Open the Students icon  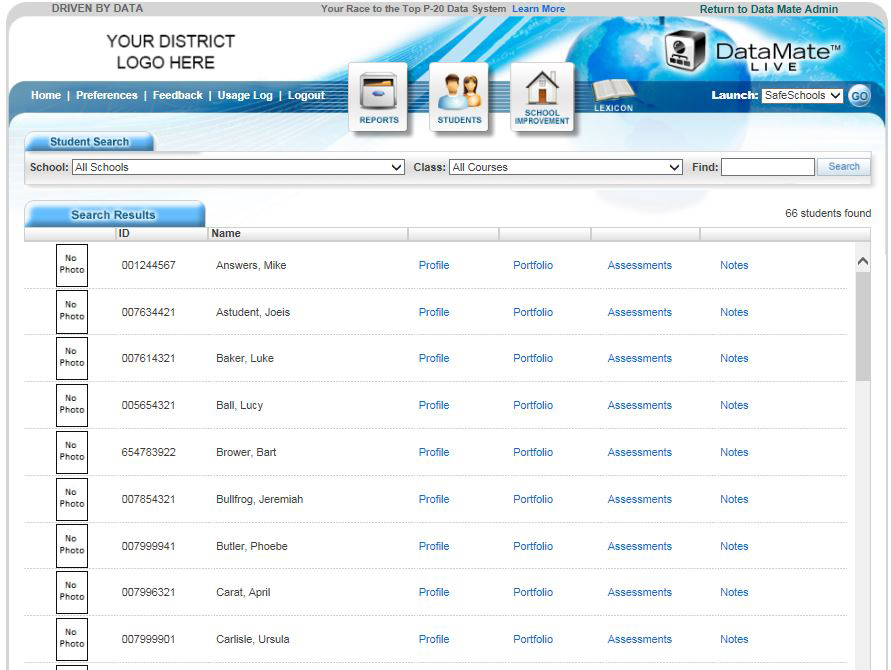[x=459, y=96]
